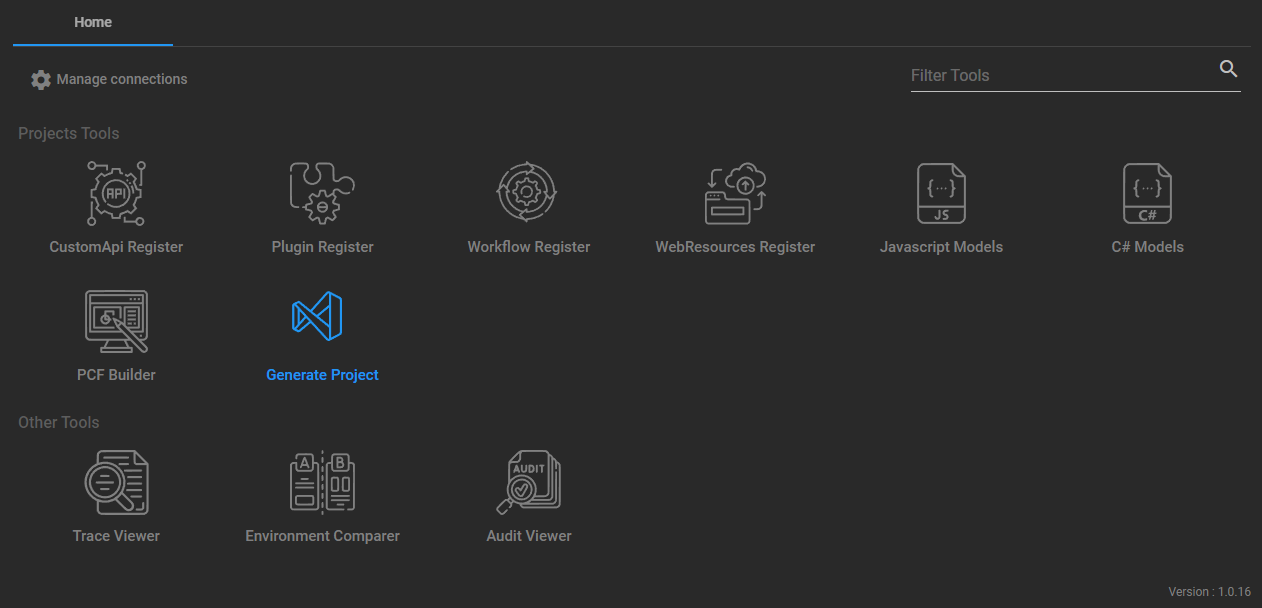This screenshot has width=1262, height=608.
Task: Click the search magnifier icon
Action: click(1229, 69)
